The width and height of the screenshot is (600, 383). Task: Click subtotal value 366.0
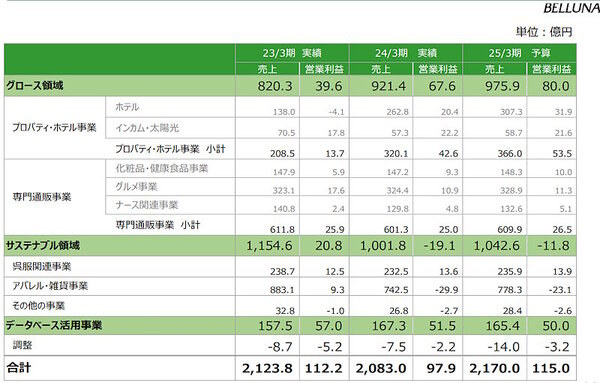pos(510,153)
